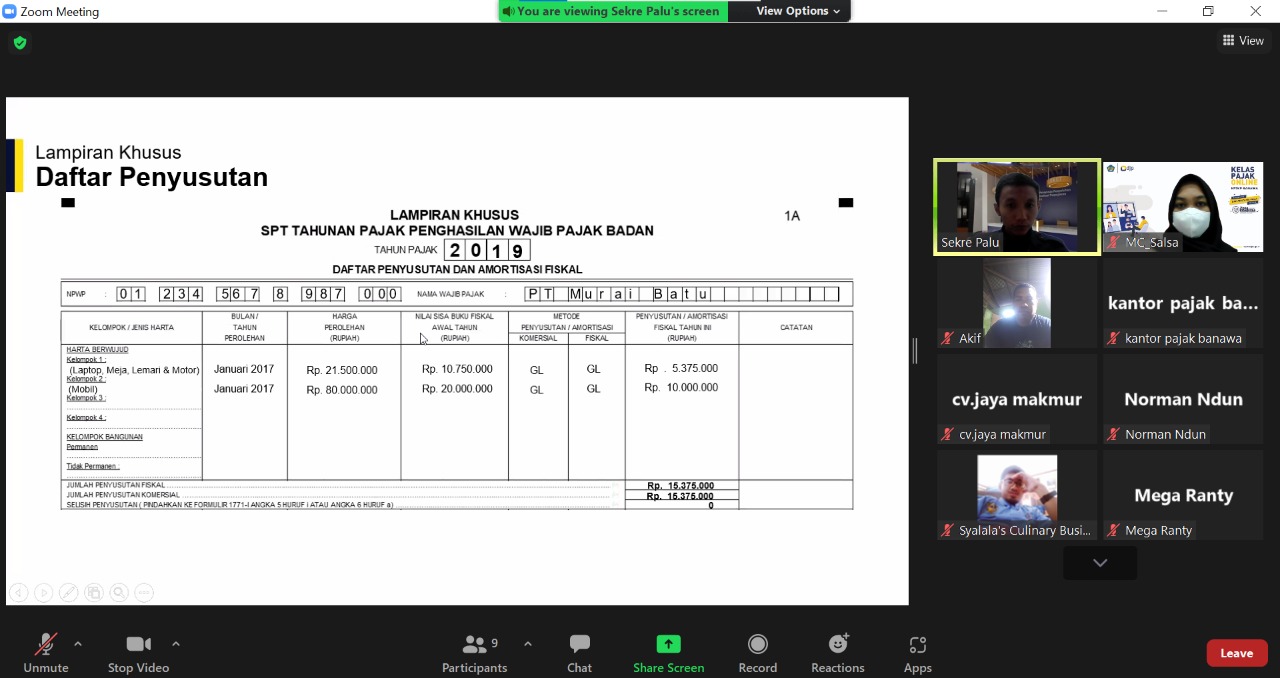Image resolution: width=1280 pixels, height=678 pixels.
Task: Expand video options arrow beside Stop Video
Action: click(x=176, y=644)
